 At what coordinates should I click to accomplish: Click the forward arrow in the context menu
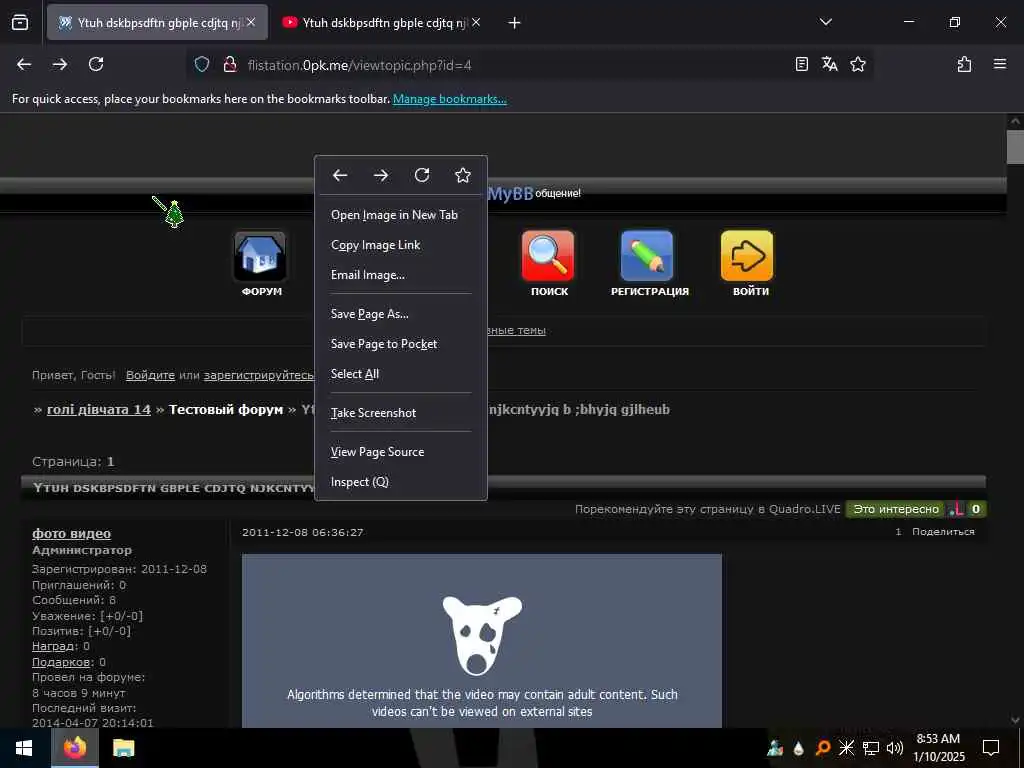381,175
